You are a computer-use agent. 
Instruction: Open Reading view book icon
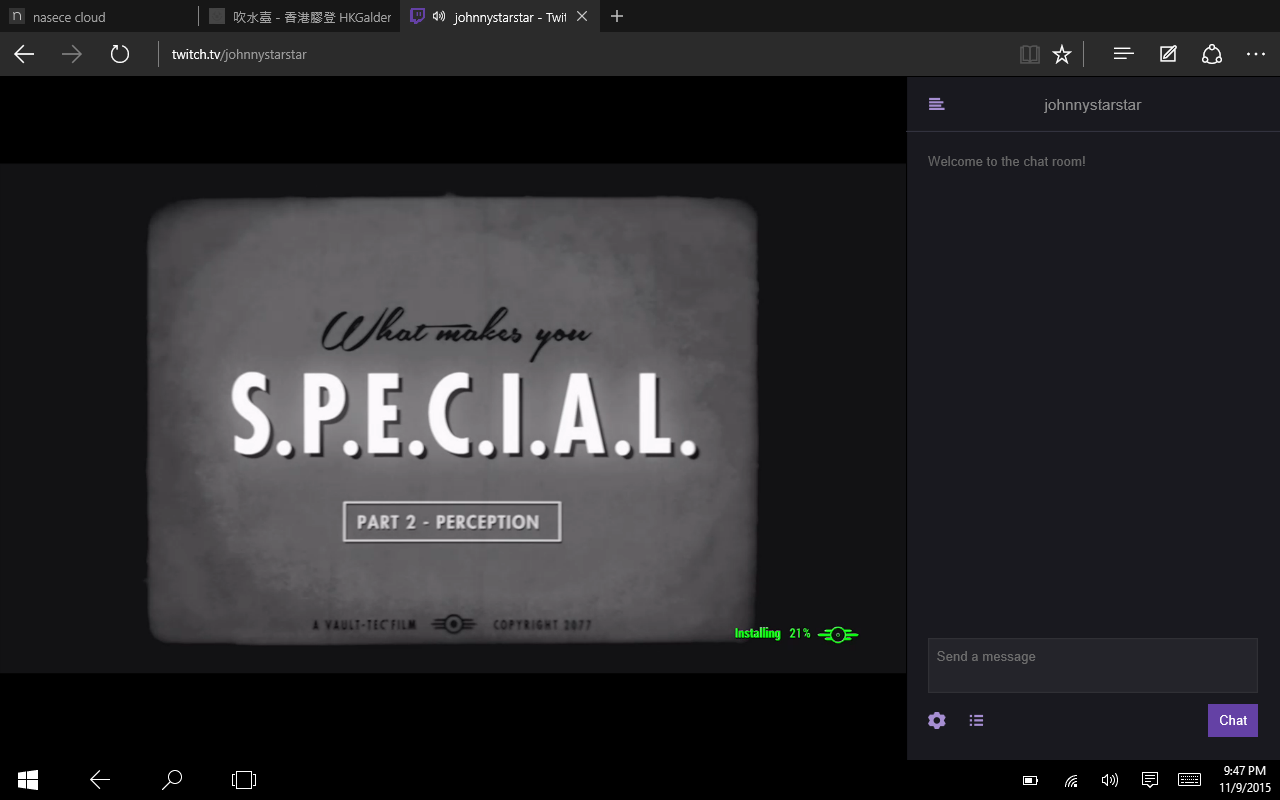[1029, 54]
